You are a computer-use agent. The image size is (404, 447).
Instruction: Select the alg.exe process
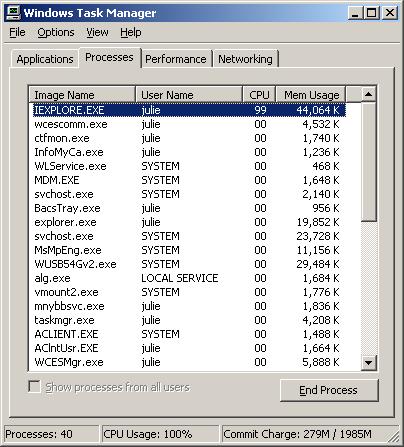point(189,278)
